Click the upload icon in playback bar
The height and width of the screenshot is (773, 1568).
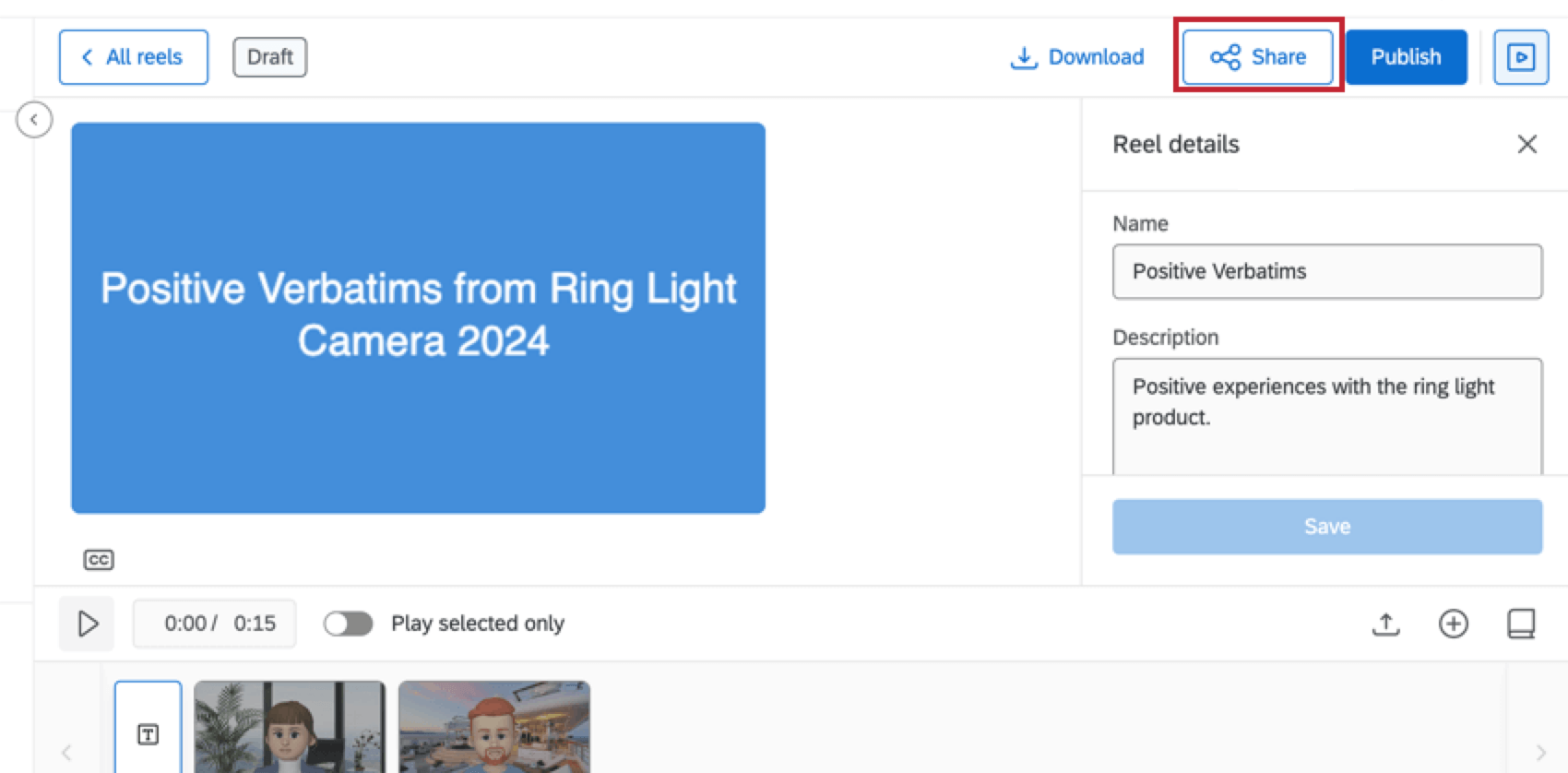click(x=1385, y=624)
